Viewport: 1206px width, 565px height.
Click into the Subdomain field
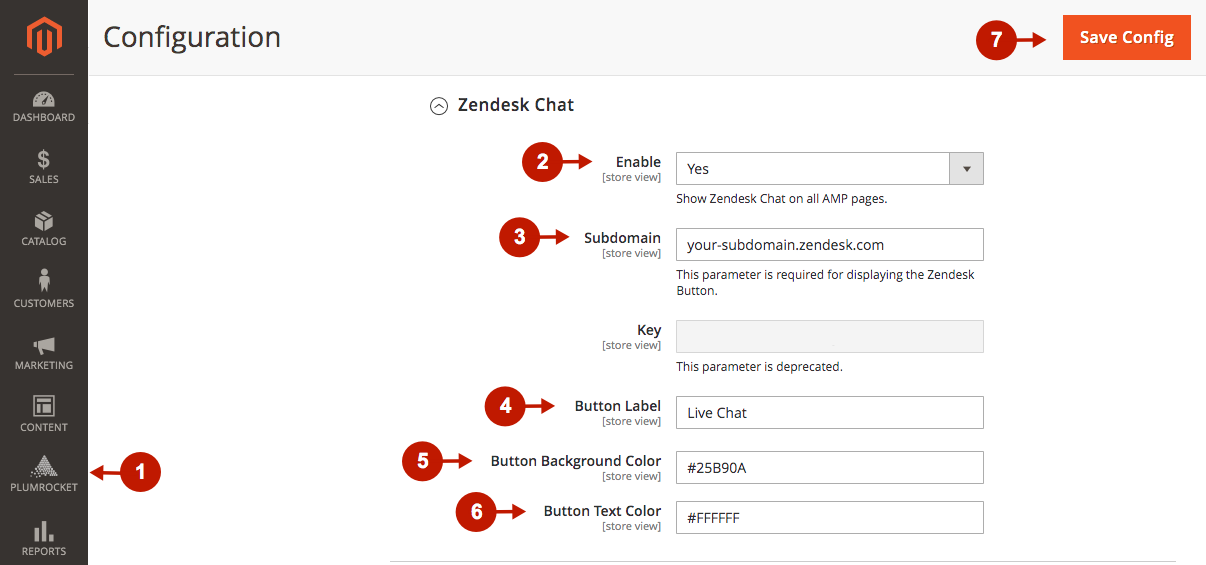pos(829,245)
